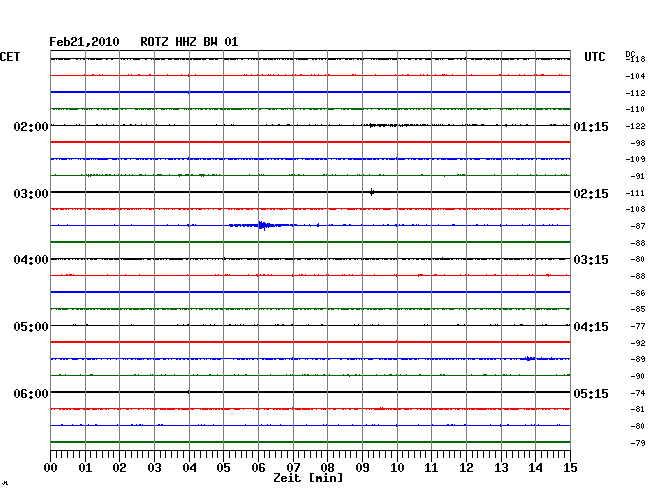Click the 02 minute axis label
Screen dimensions: 650x494
click(x=119, y=468)
